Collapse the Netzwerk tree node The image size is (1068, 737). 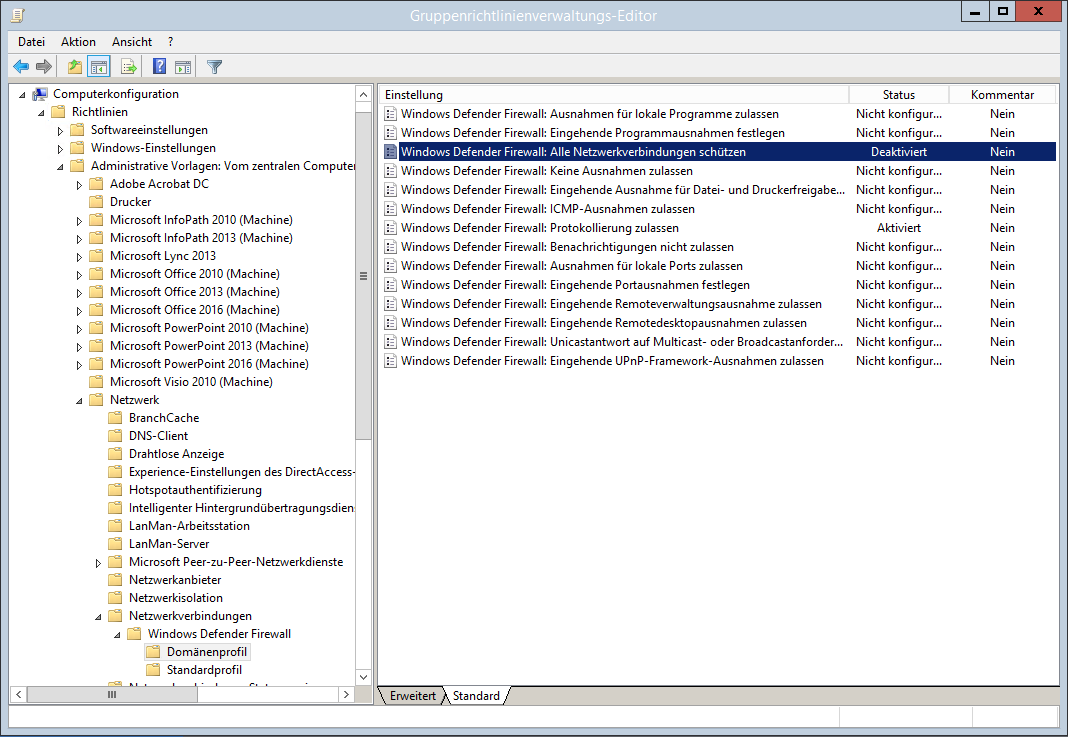80,401
